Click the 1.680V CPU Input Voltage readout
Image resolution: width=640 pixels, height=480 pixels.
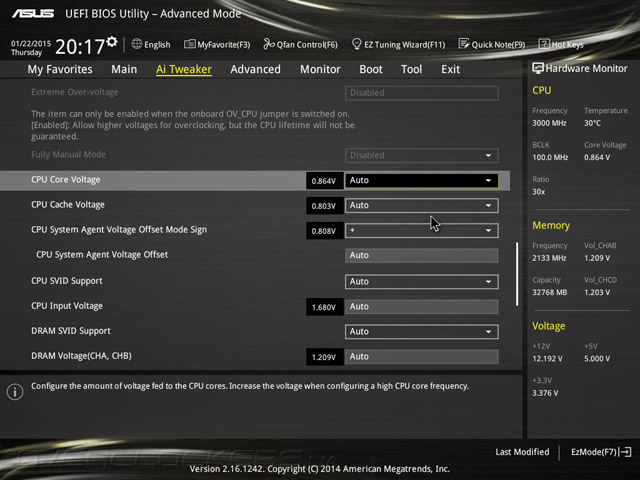(x=324, y=307)
